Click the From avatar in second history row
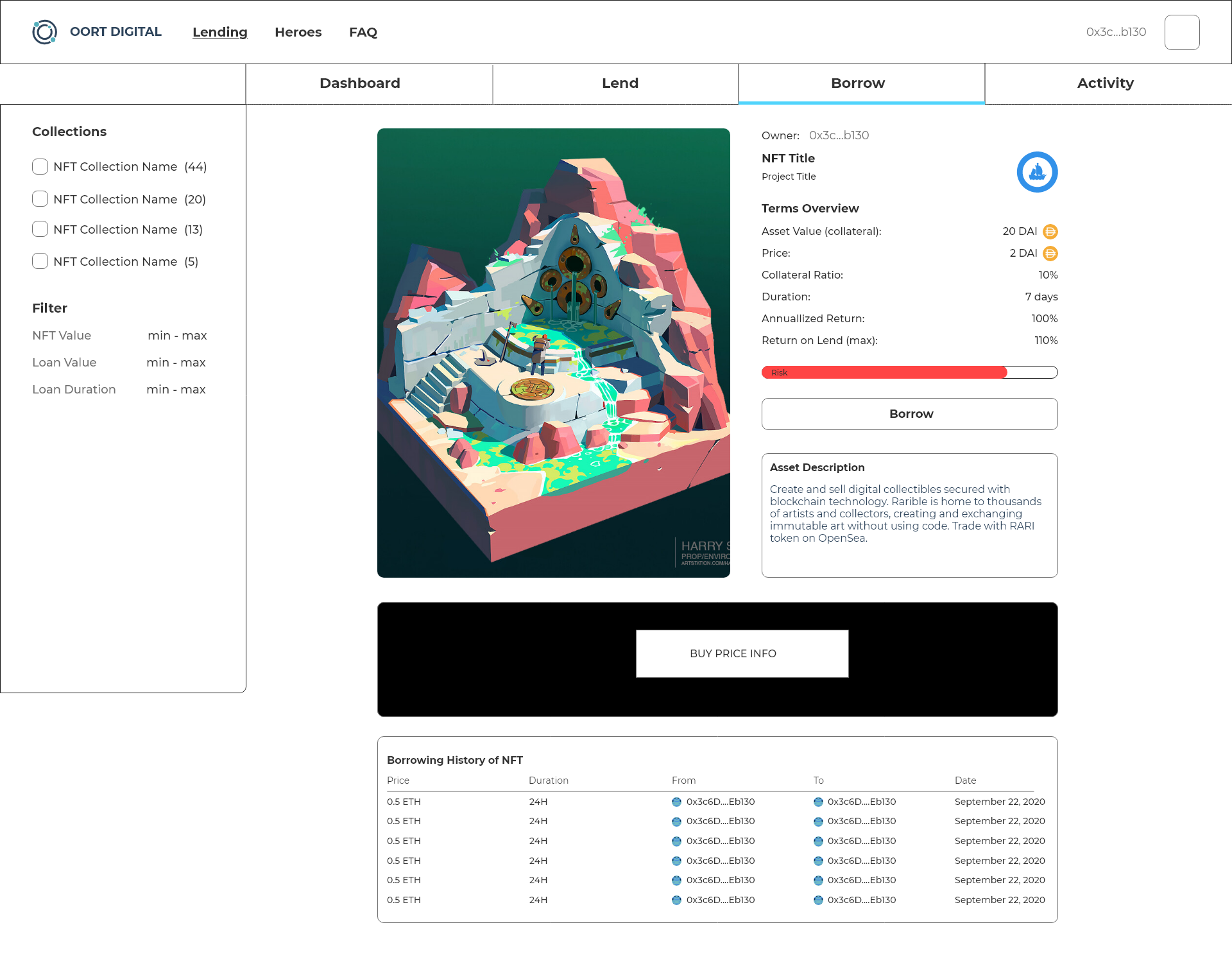This screenshot has height=975, width=1232. click(676, 822)
